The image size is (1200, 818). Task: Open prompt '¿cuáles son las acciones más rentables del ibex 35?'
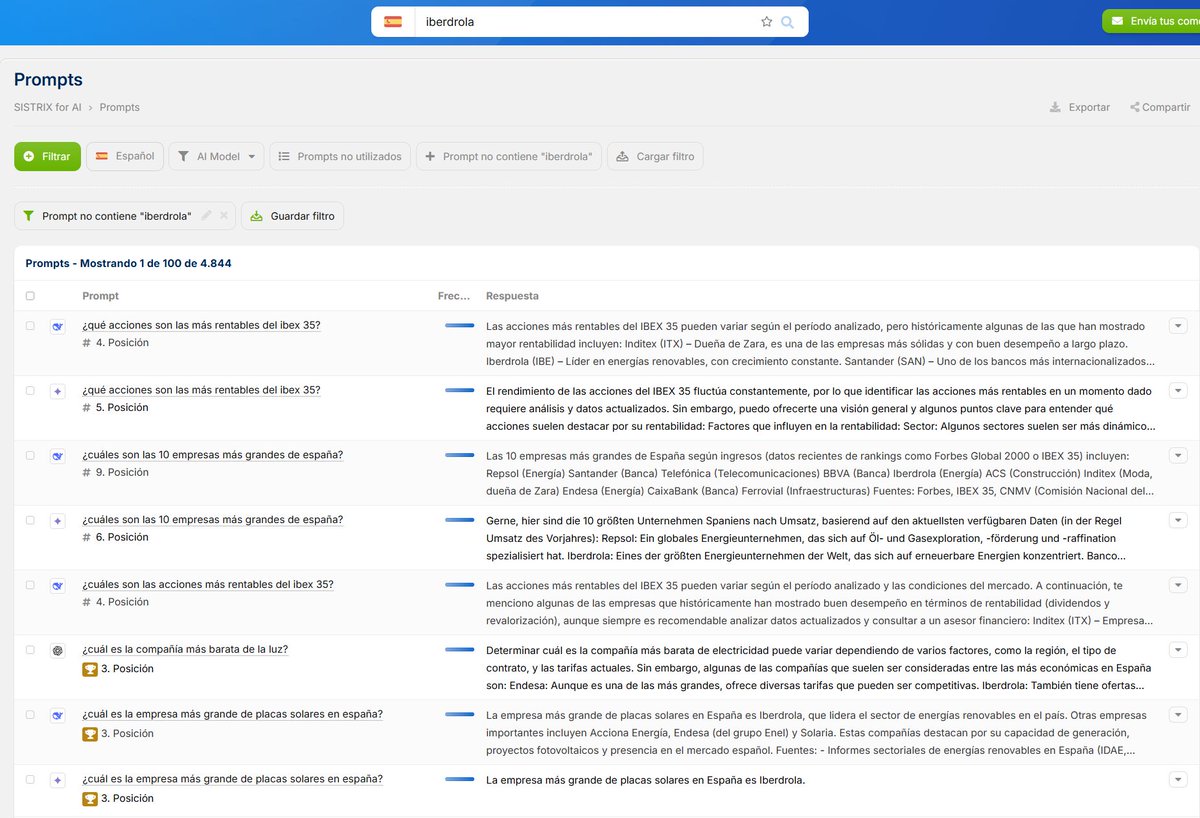(208, 584)
